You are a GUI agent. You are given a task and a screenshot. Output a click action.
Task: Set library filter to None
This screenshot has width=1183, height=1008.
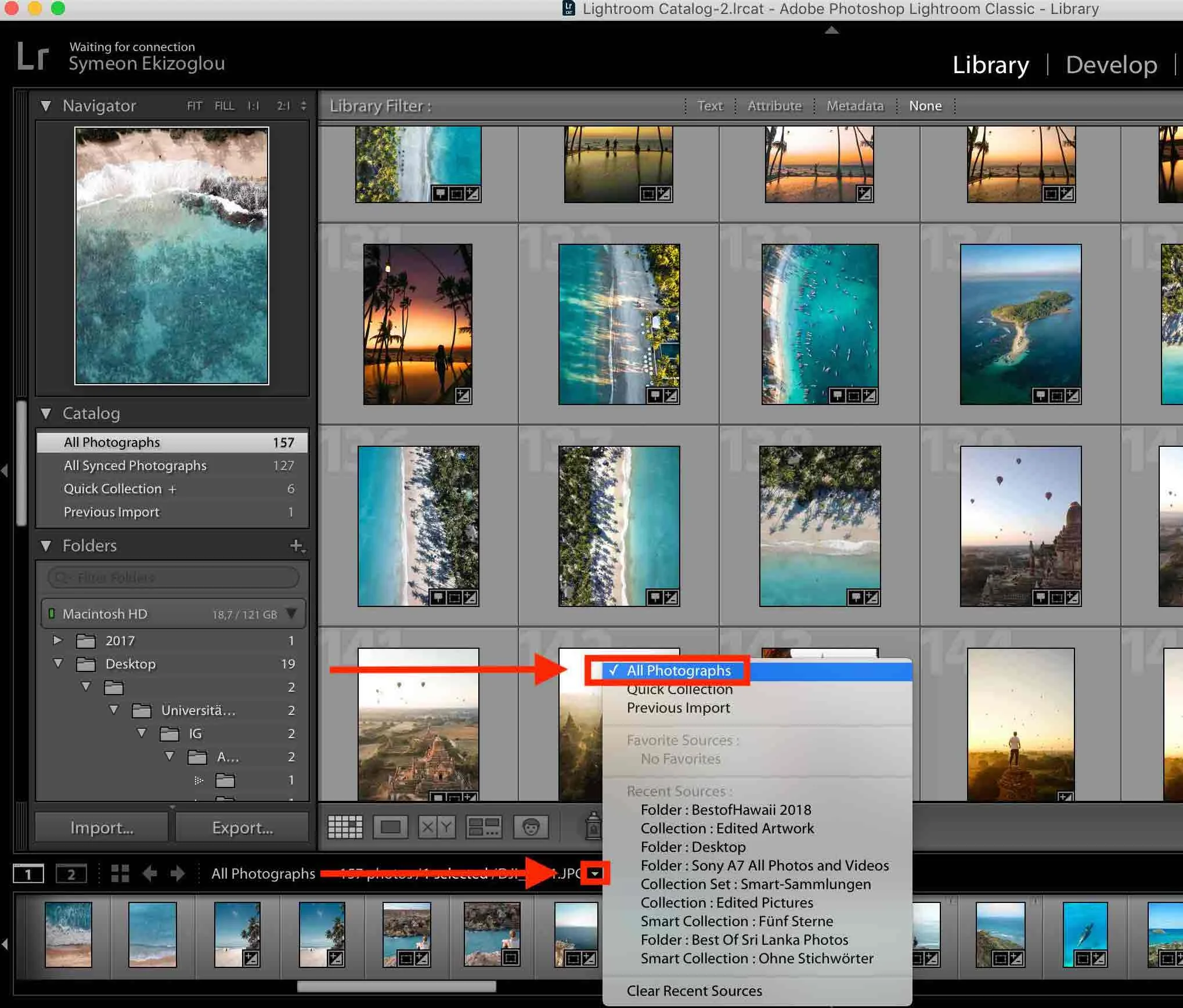coord(925,106)
